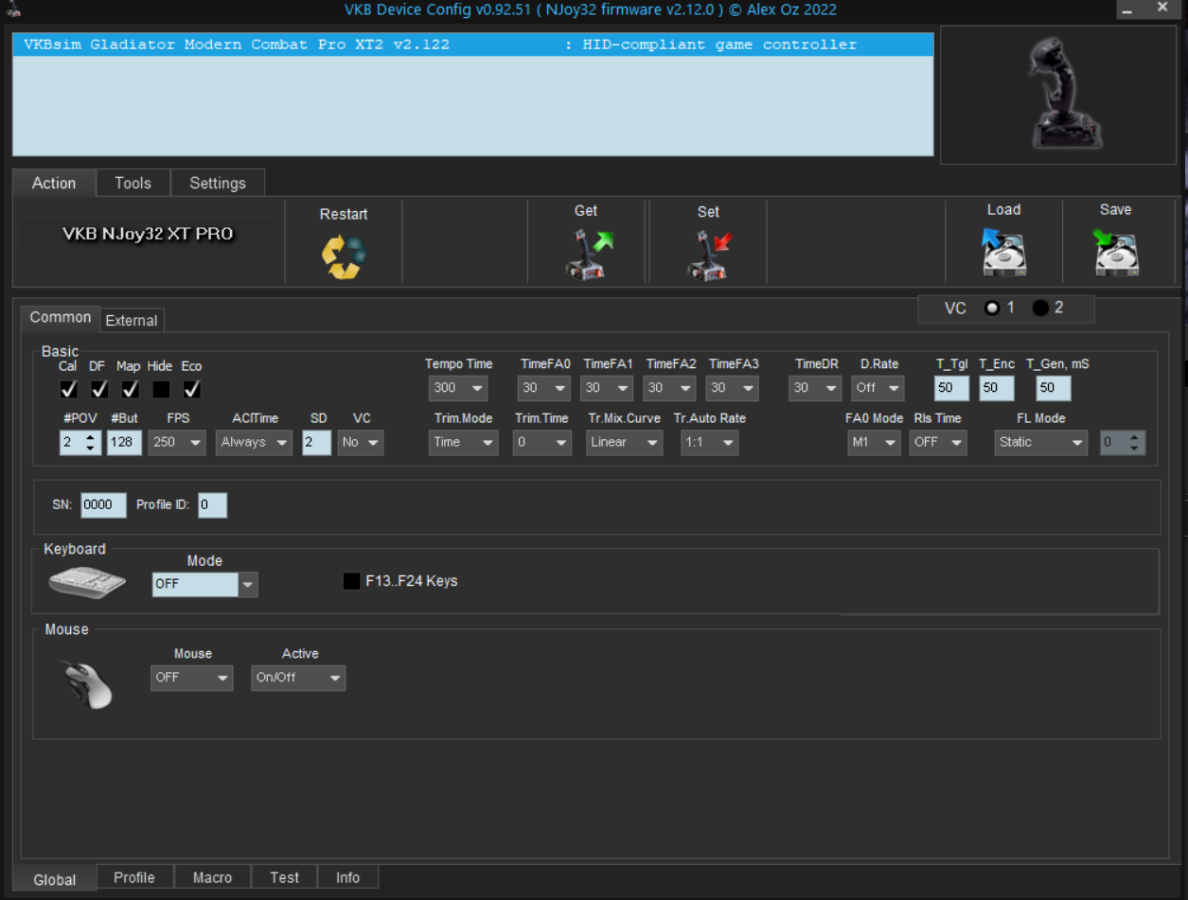
Task: Open the ACITime dropdown
Action: click(254, 442)
